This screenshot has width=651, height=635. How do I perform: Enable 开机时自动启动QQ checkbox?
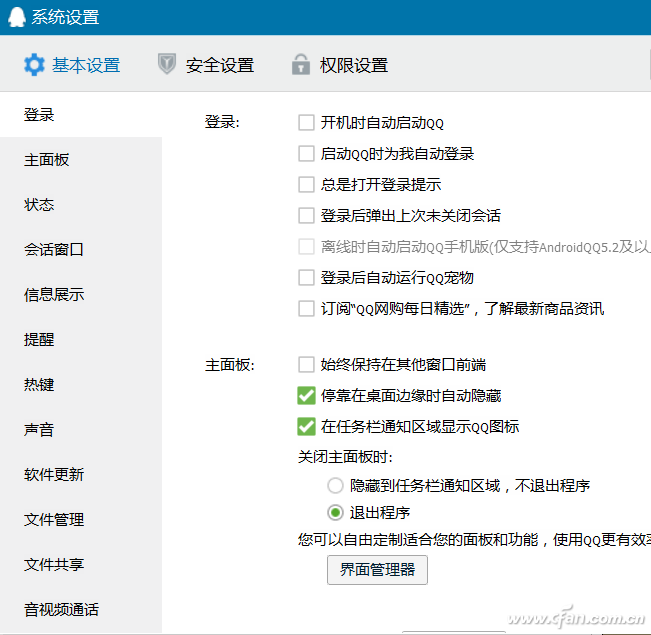[x=306, y=123]
